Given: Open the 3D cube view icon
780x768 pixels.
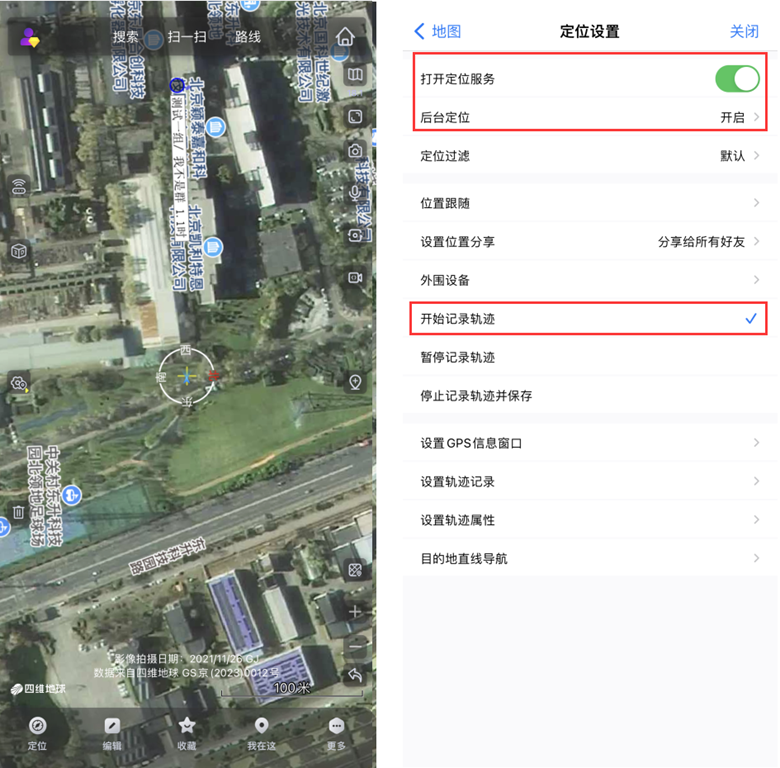Looking at the screenshot, I should (18, 251).
